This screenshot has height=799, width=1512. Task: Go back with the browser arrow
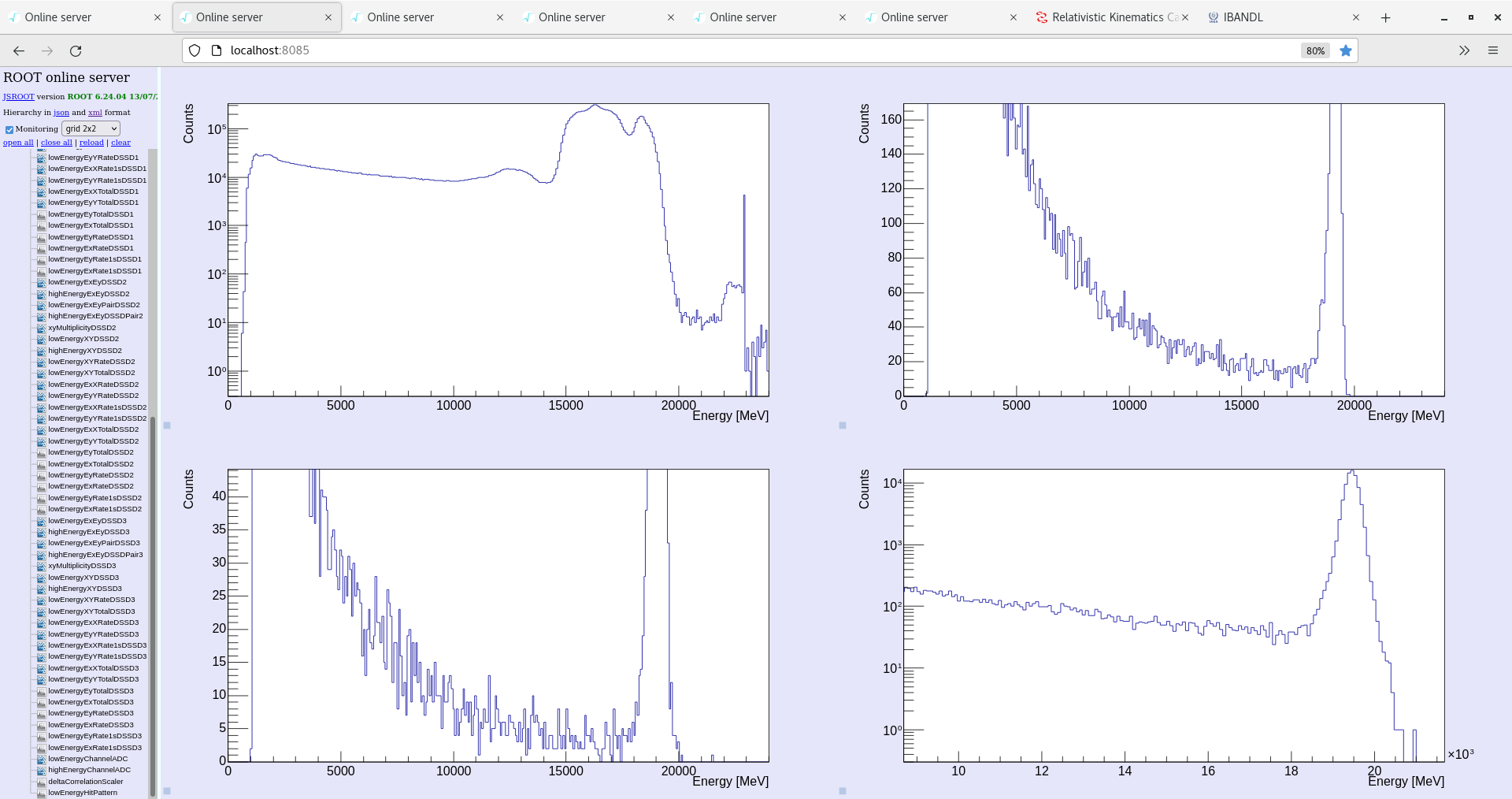pyautogui.click(x=19, y=50)
